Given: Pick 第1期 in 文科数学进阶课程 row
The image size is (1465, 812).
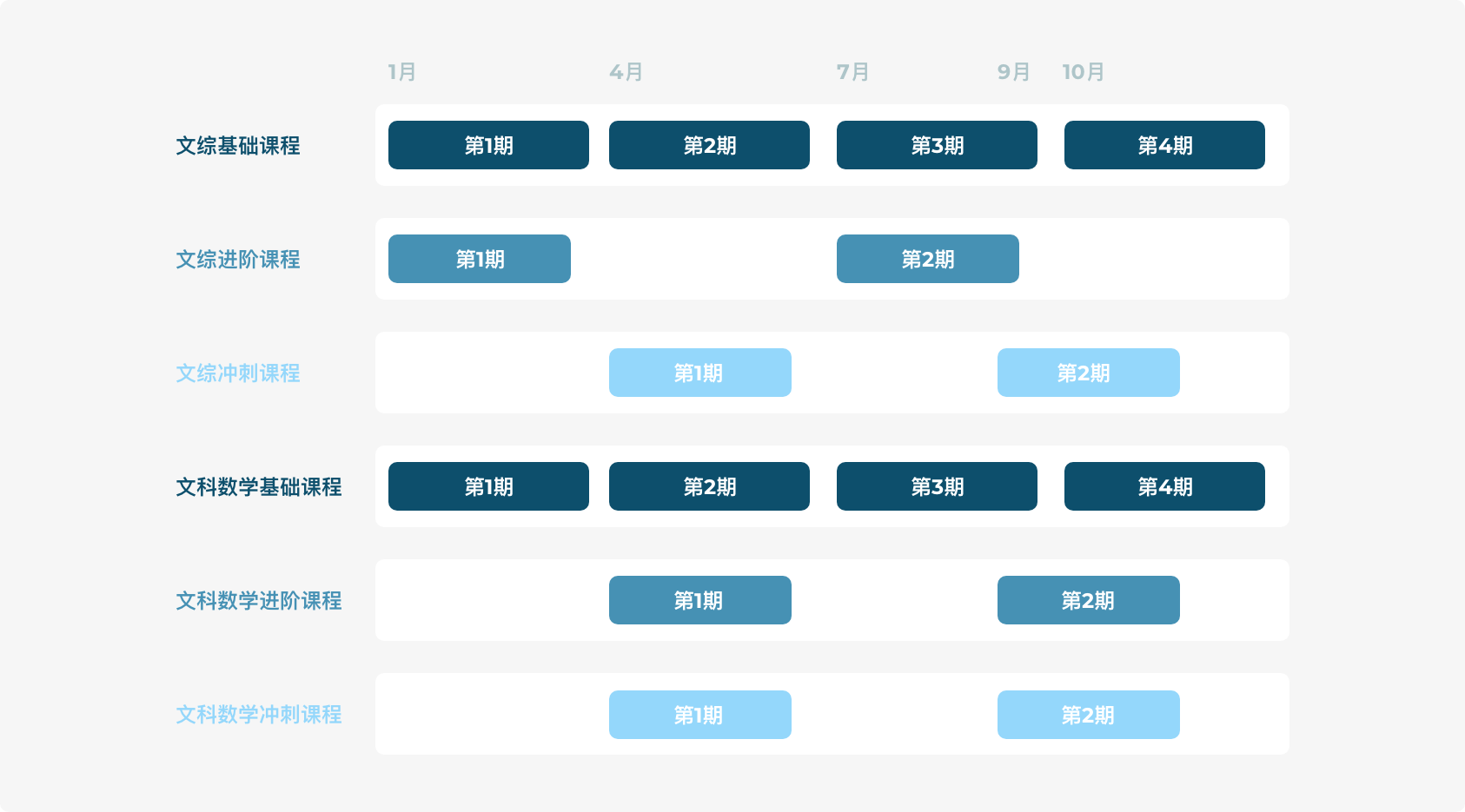Looking at the screenshot, I should point(700,600).
